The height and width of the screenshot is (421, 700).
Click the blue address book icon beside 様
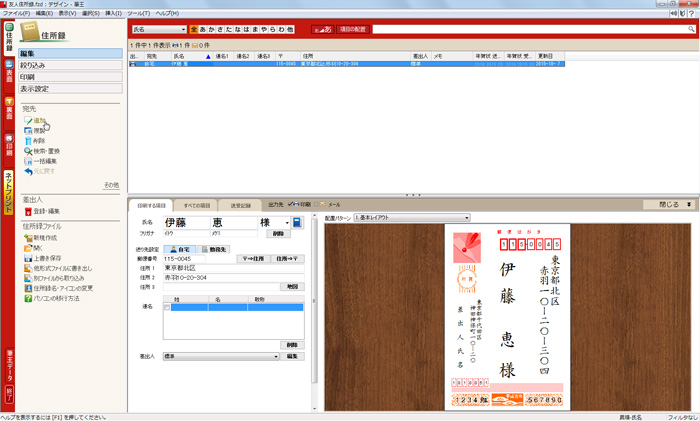[297, 222]
